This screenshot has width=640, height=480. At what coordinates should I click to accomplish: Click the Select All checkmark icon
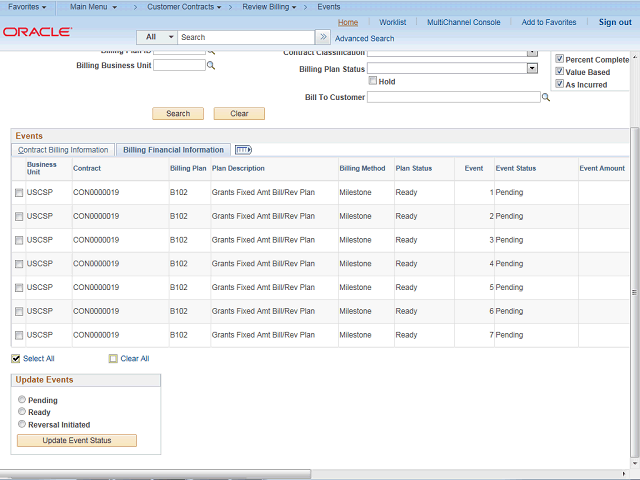coord(16,358)
